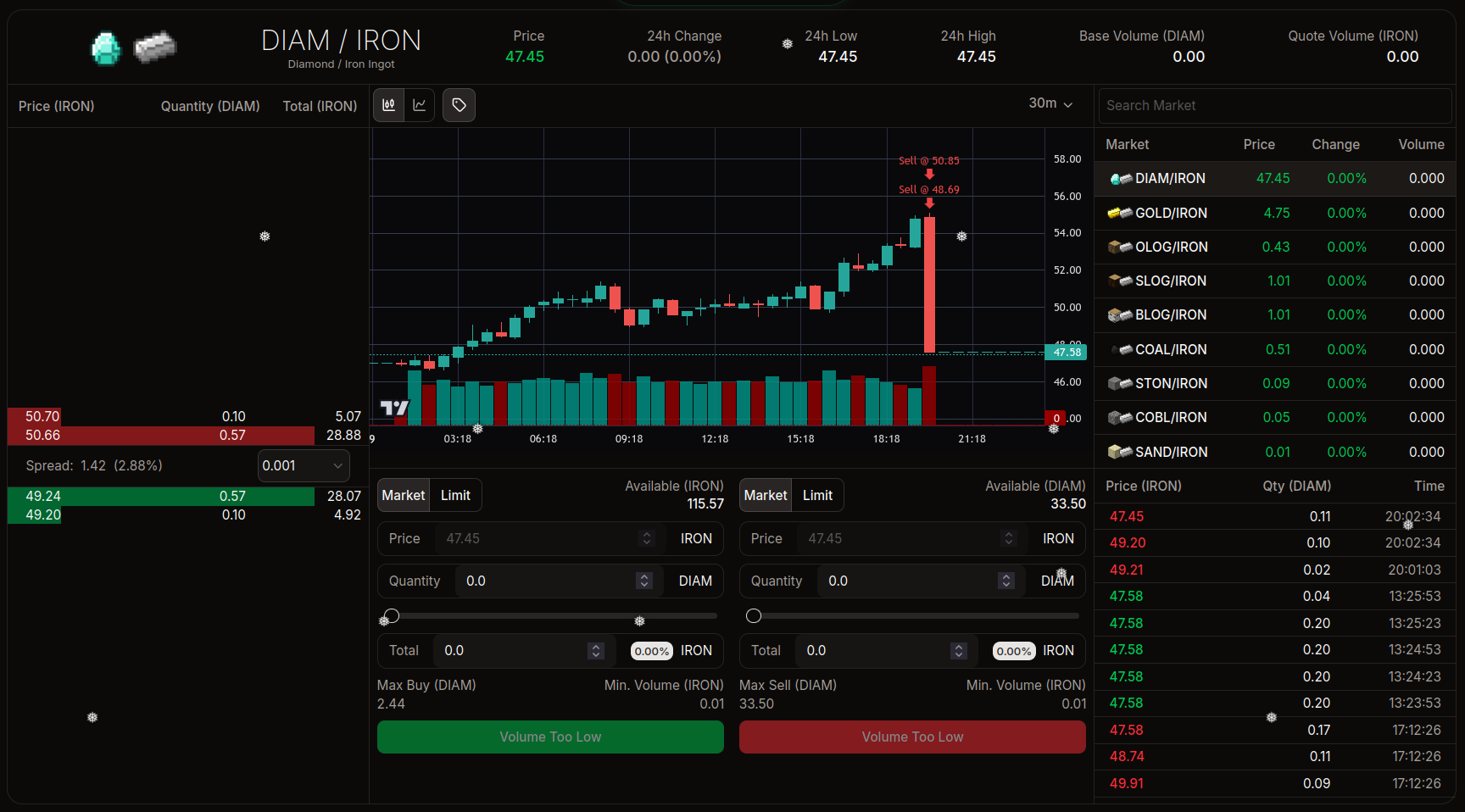Click the buy Price field stepper arrows
Image resolution: width=1465 pixels, height=812 pixels.
tap(647, 539)
